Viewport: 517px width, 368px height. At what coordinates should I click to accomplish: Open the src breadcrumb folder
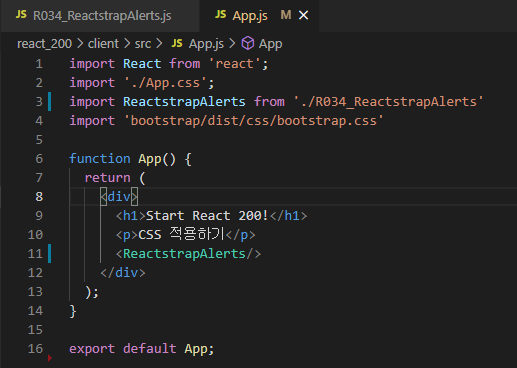pos(143,44)
